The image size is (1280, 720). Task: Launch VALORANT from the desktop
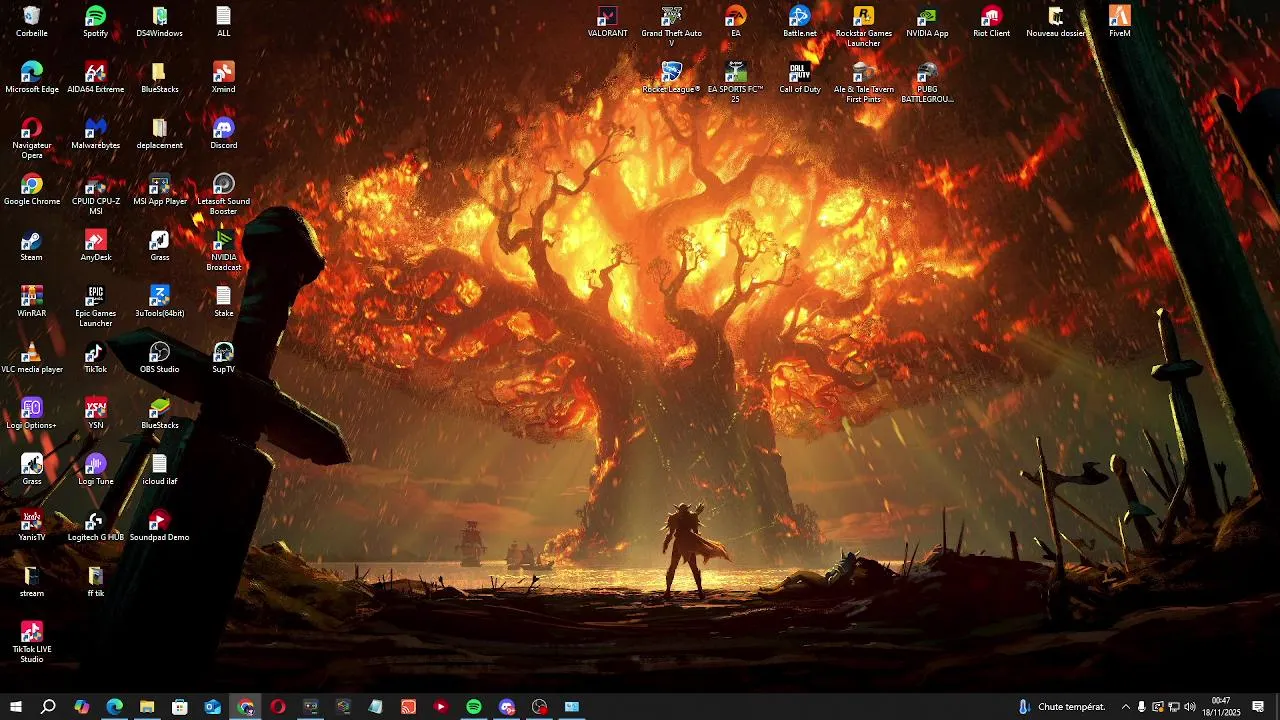[x=608, y=22]
